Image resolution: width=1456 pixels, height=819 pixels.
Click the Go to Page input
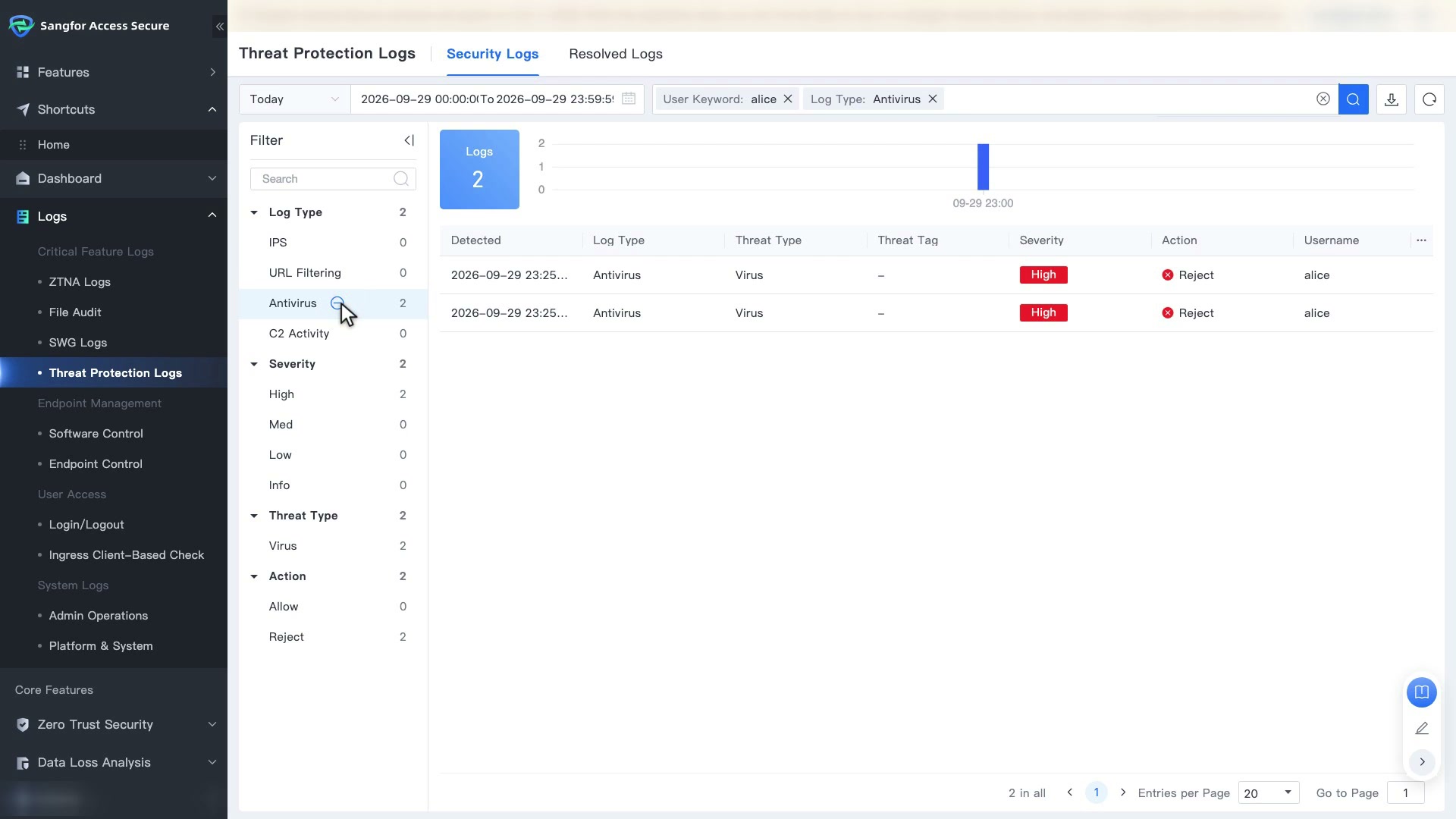click(x=1405, y=793)
